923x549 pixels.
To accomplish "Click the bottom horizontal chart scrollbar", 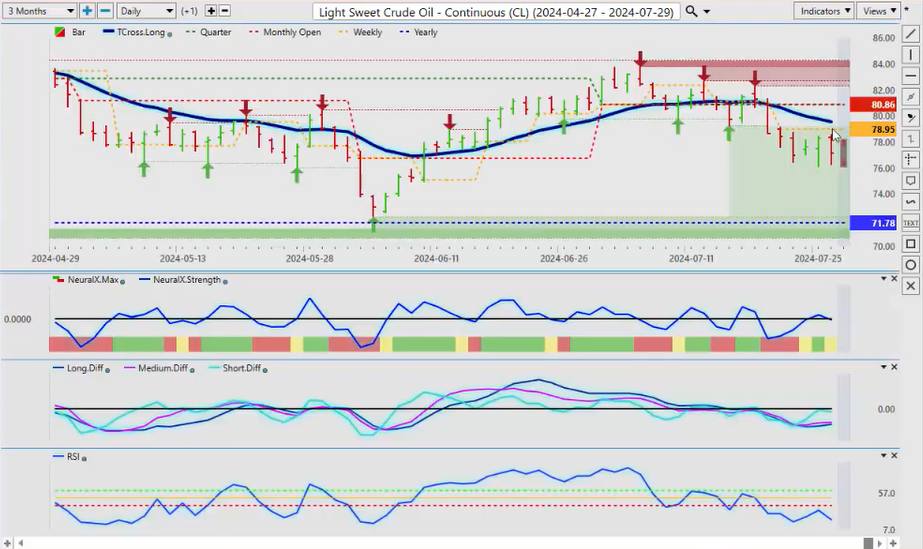I will pos(450,542).
